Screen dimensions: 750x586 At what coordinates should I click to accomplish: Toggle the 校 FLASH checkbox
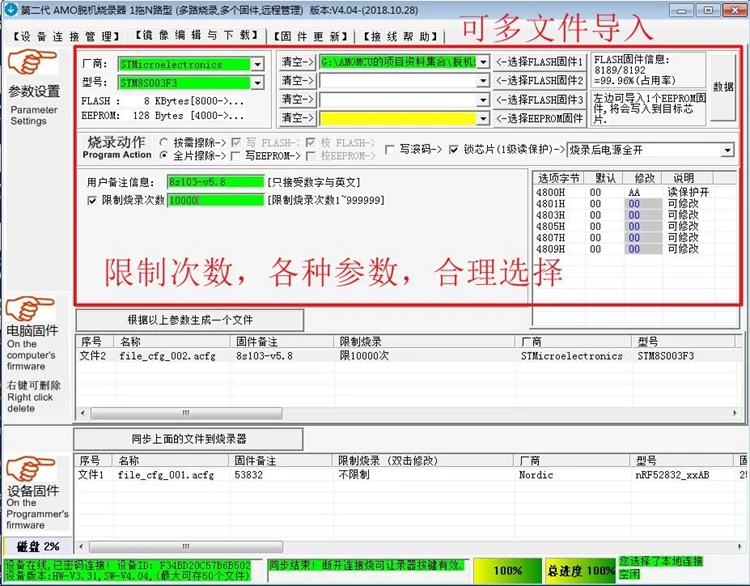click(x=310, y=143)
